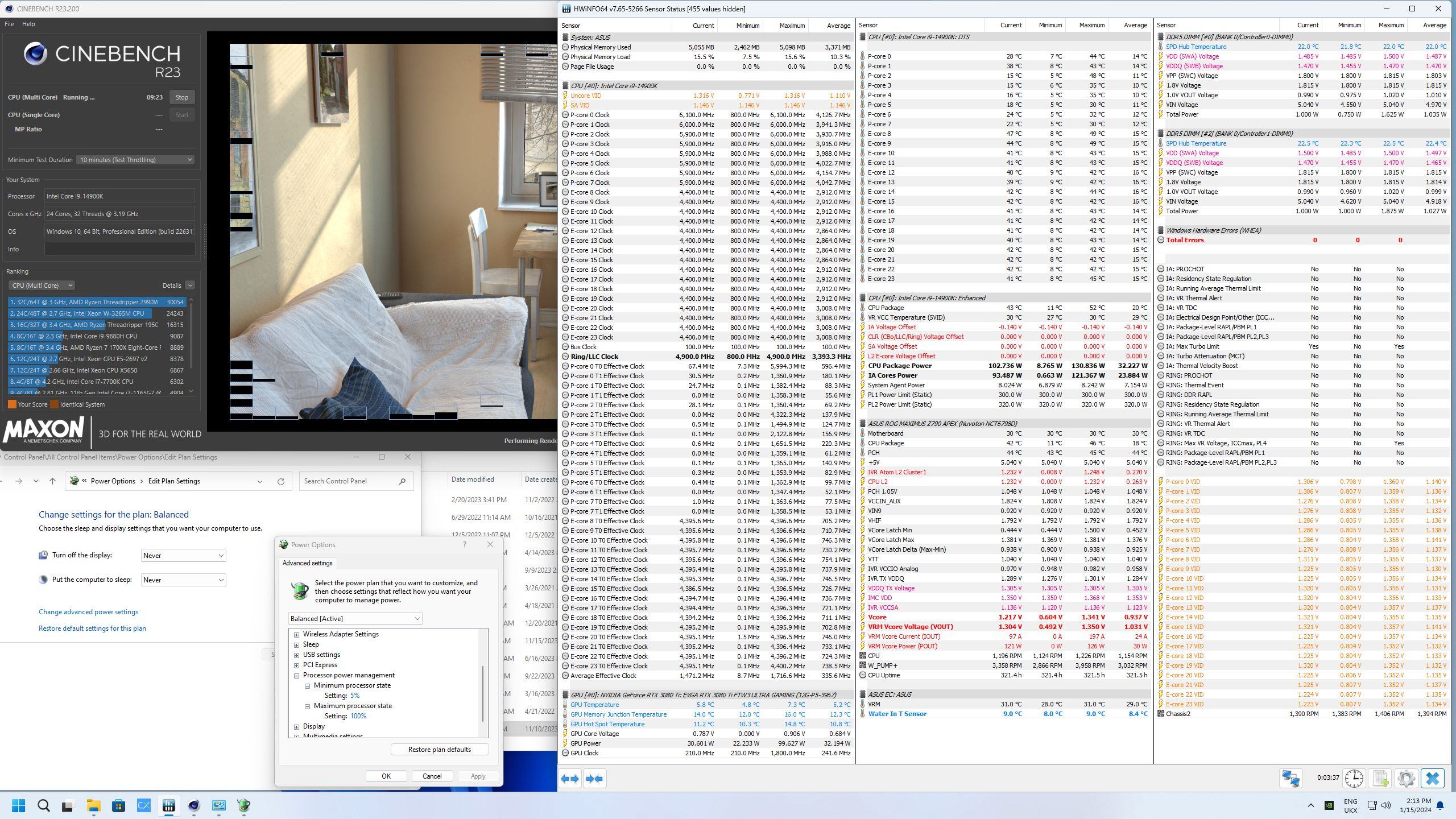This screenshot has width=1456, height=819.
Task: Click Power Options breadcrumb in address bar
Action: tap(113, 481)
